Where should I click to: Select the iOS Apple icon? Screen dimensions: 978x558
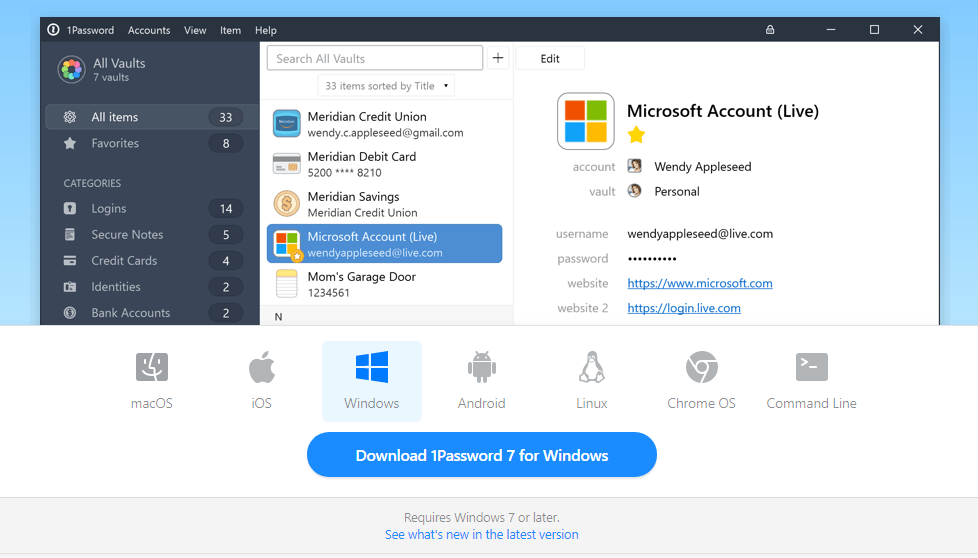[x=262, y=367]
